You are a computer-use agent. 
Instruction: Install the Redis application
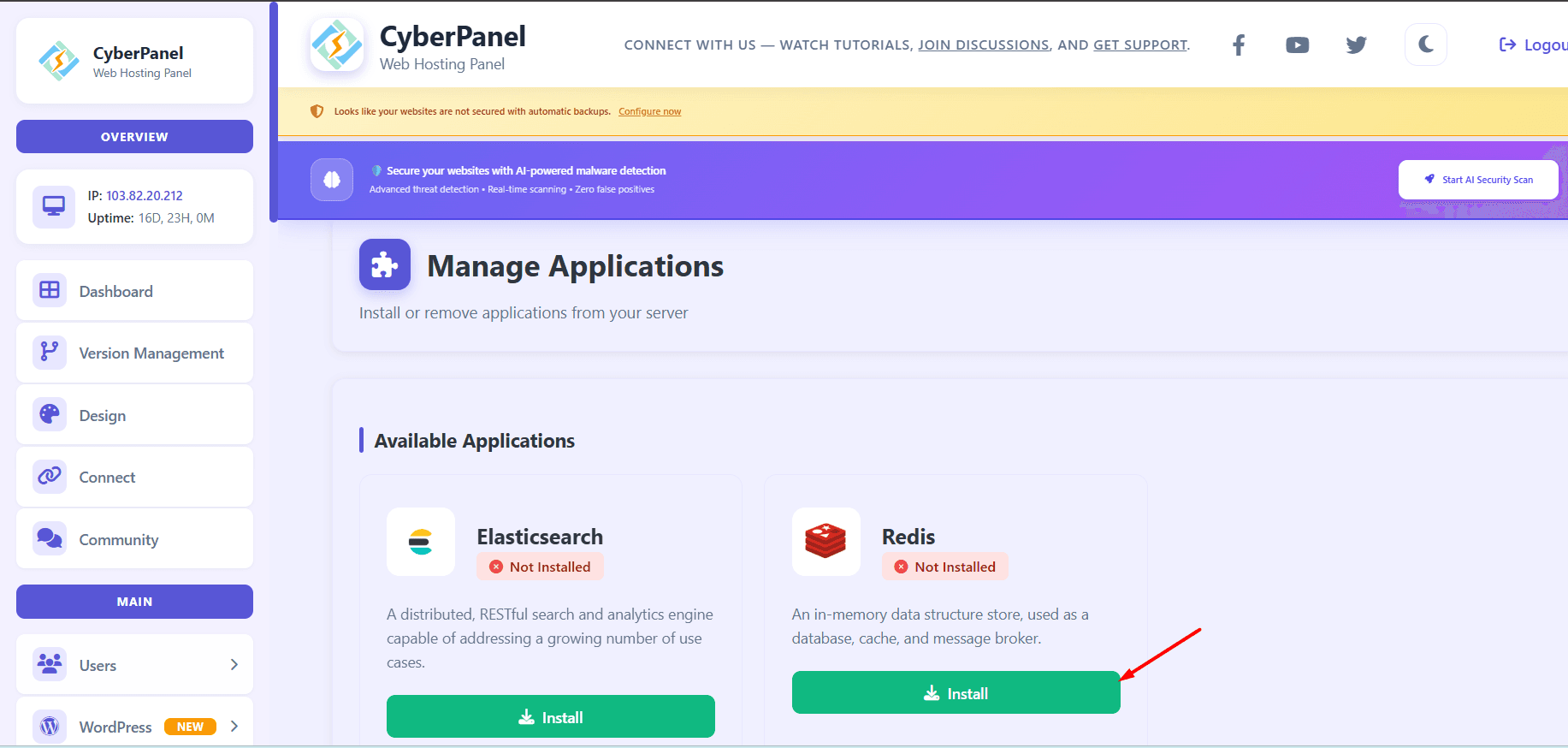click(x=956, y=693)
